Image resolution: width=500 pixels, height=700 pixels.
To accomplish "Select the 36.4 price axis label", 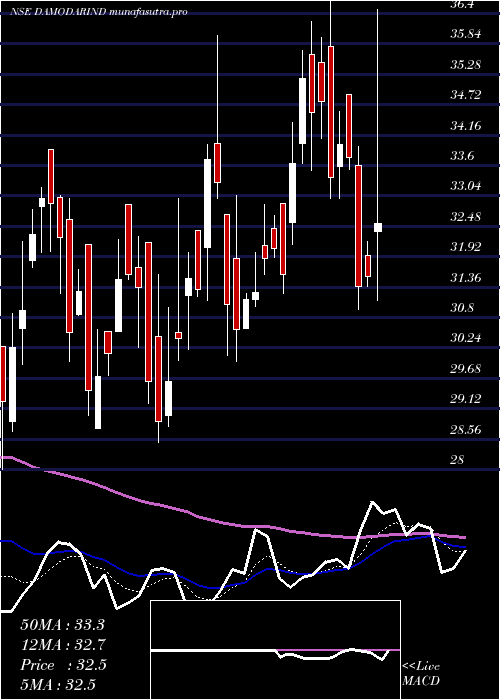I will [463, 4].
